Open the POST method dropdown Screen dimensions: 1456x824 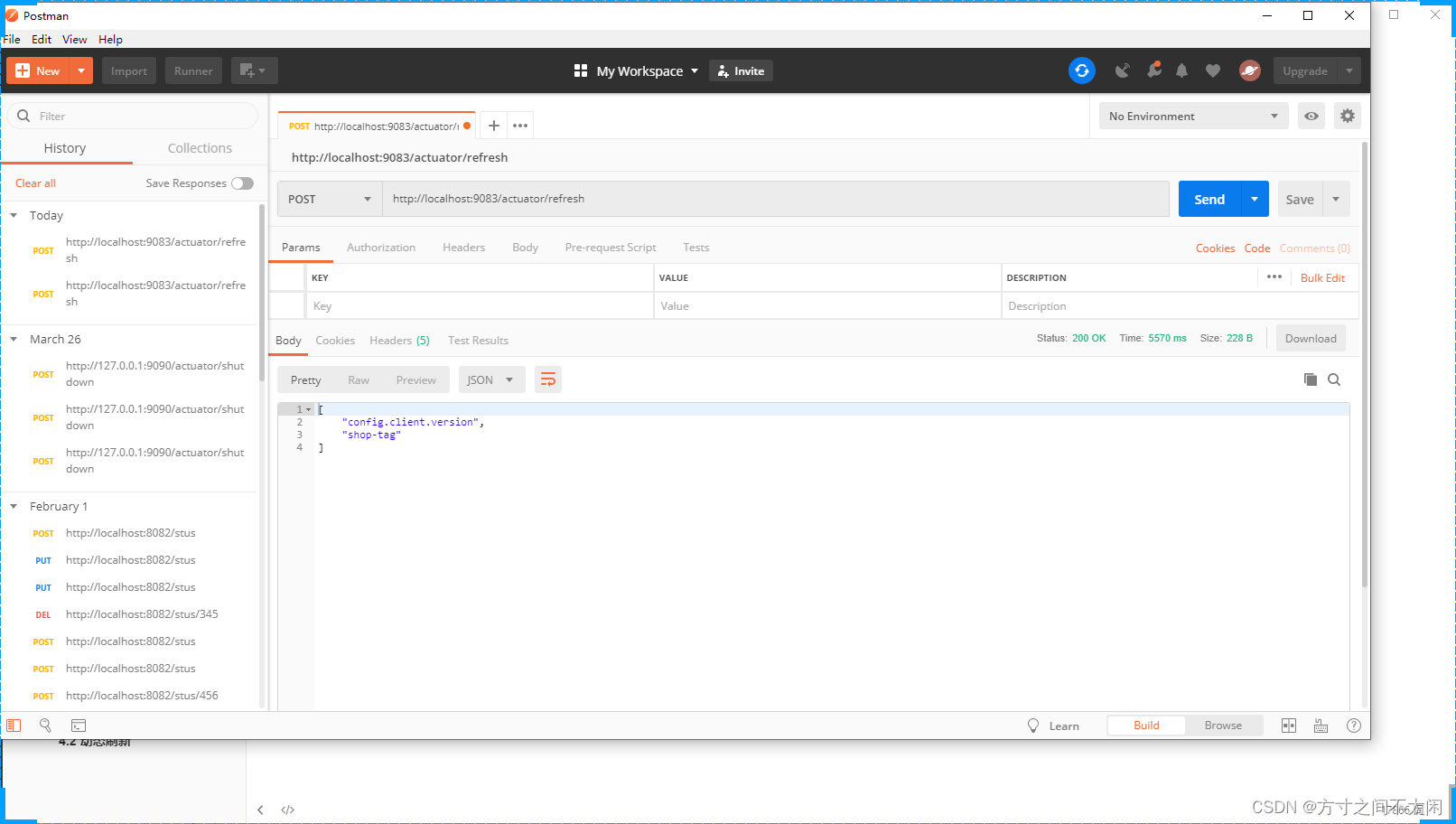(330, 199)
